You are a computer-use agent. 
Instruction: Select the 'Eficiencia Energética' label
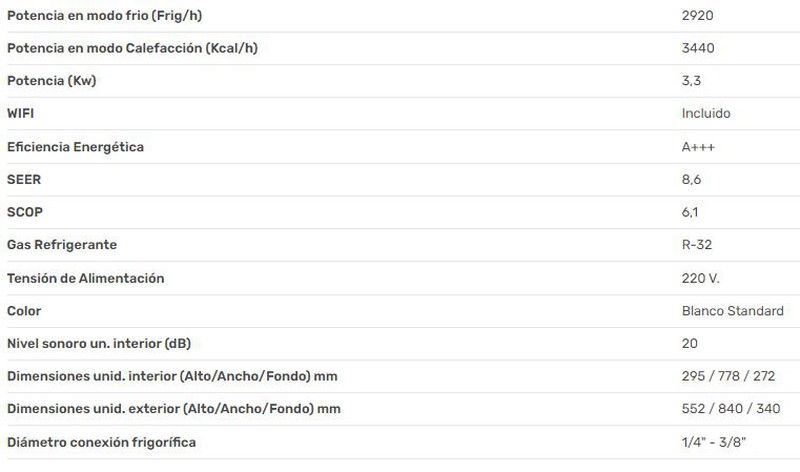[76, 147]
